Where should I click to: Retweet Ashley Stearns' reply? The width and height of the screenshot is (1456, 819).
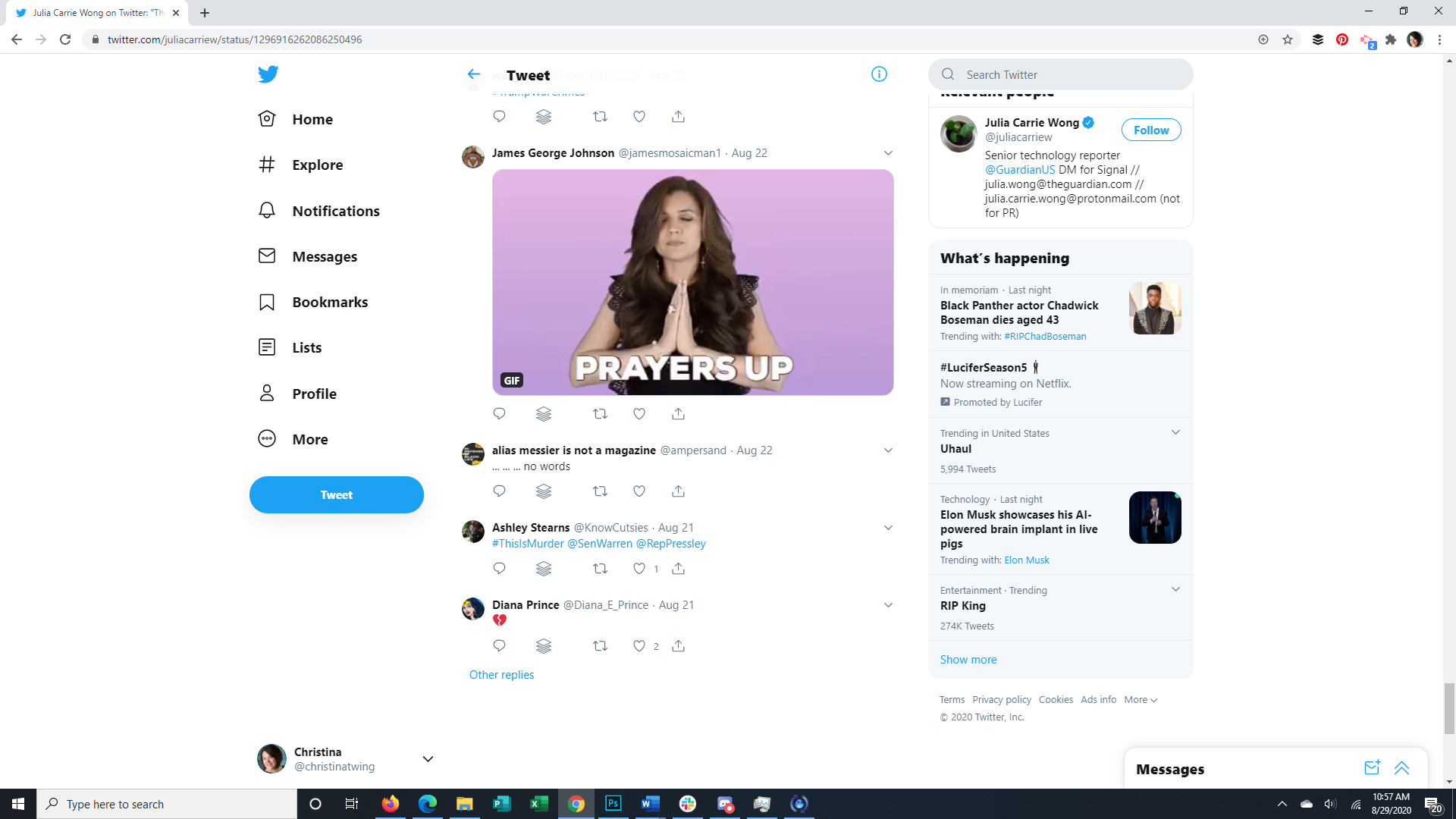pos(600,569)
